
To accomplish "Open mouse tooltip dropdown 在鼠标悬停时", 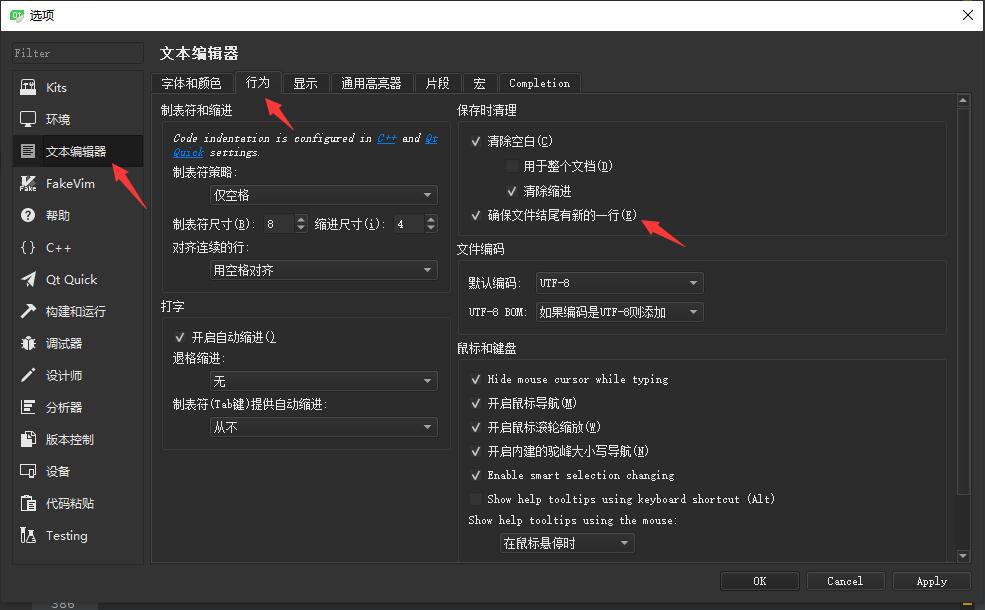I will 567,543.
